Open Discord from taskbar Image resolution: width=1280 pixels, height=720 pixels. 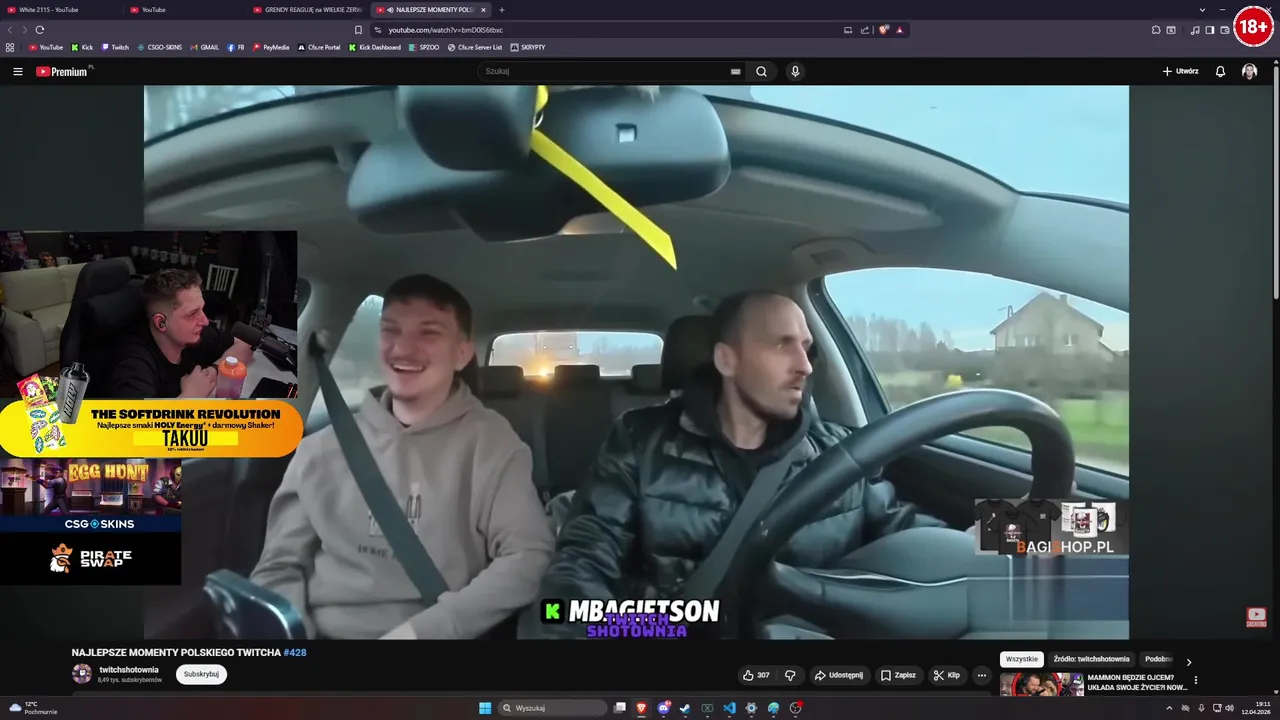(663, 708)
